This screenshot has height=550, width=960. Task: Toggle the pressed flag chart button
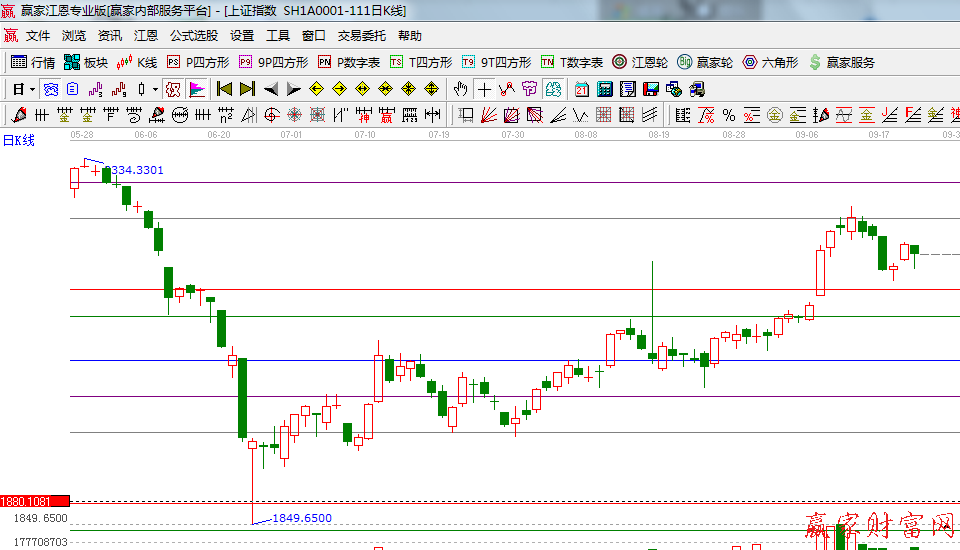pyautogui.click(x=197, y=89)
